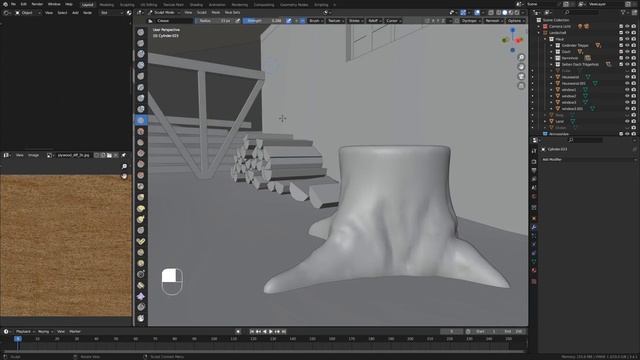Select the Clay sculpt brush
This screenshot has height=360, width=640.
tap(141, 54)
